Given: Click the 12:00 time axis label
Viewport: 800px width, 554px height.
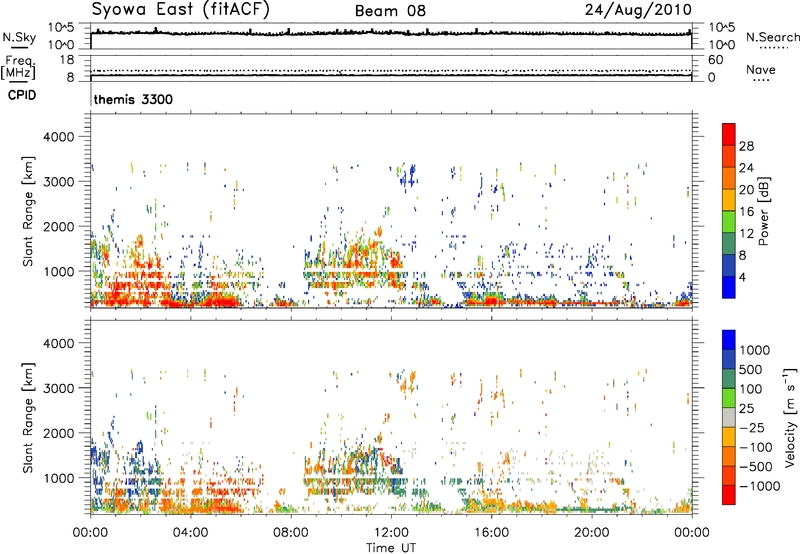Looking at the screenshot, I should pos(391,533).
